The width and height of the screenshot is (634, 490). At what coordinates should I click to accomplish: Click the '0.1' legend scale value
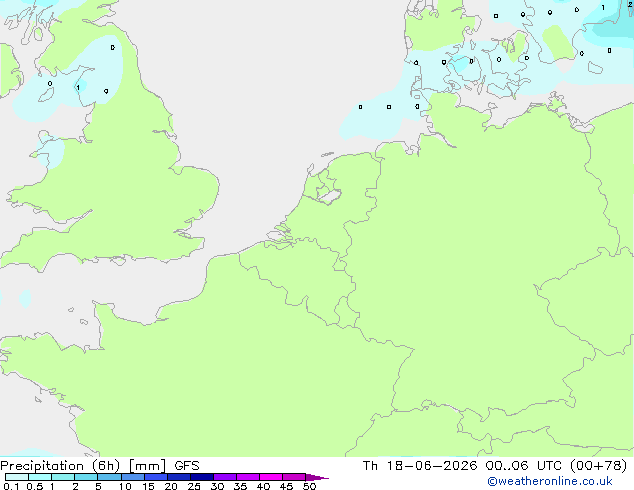coord(11,486)
